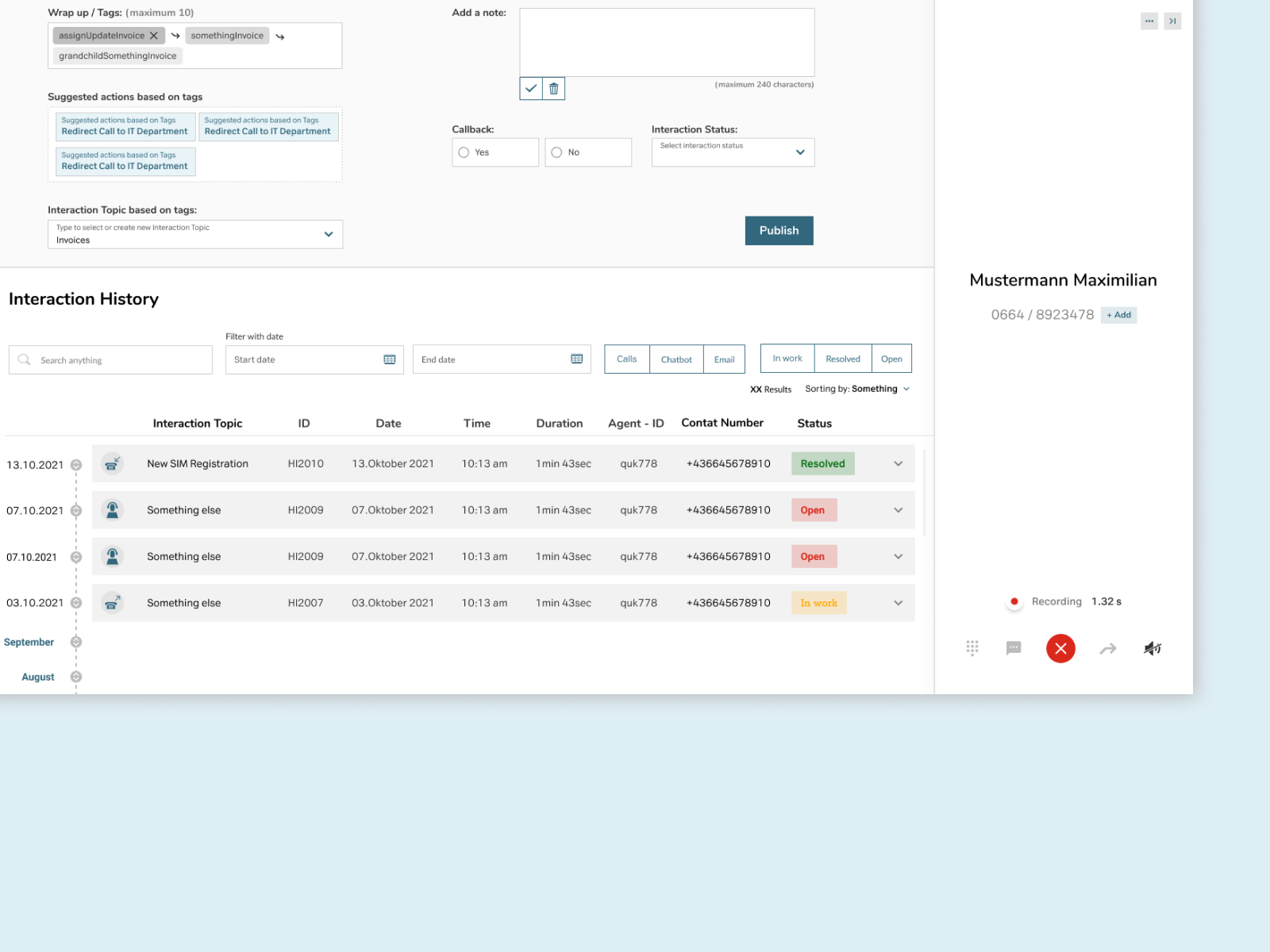
Task: Click the trash icon below the note field
Action: point(553,88)
